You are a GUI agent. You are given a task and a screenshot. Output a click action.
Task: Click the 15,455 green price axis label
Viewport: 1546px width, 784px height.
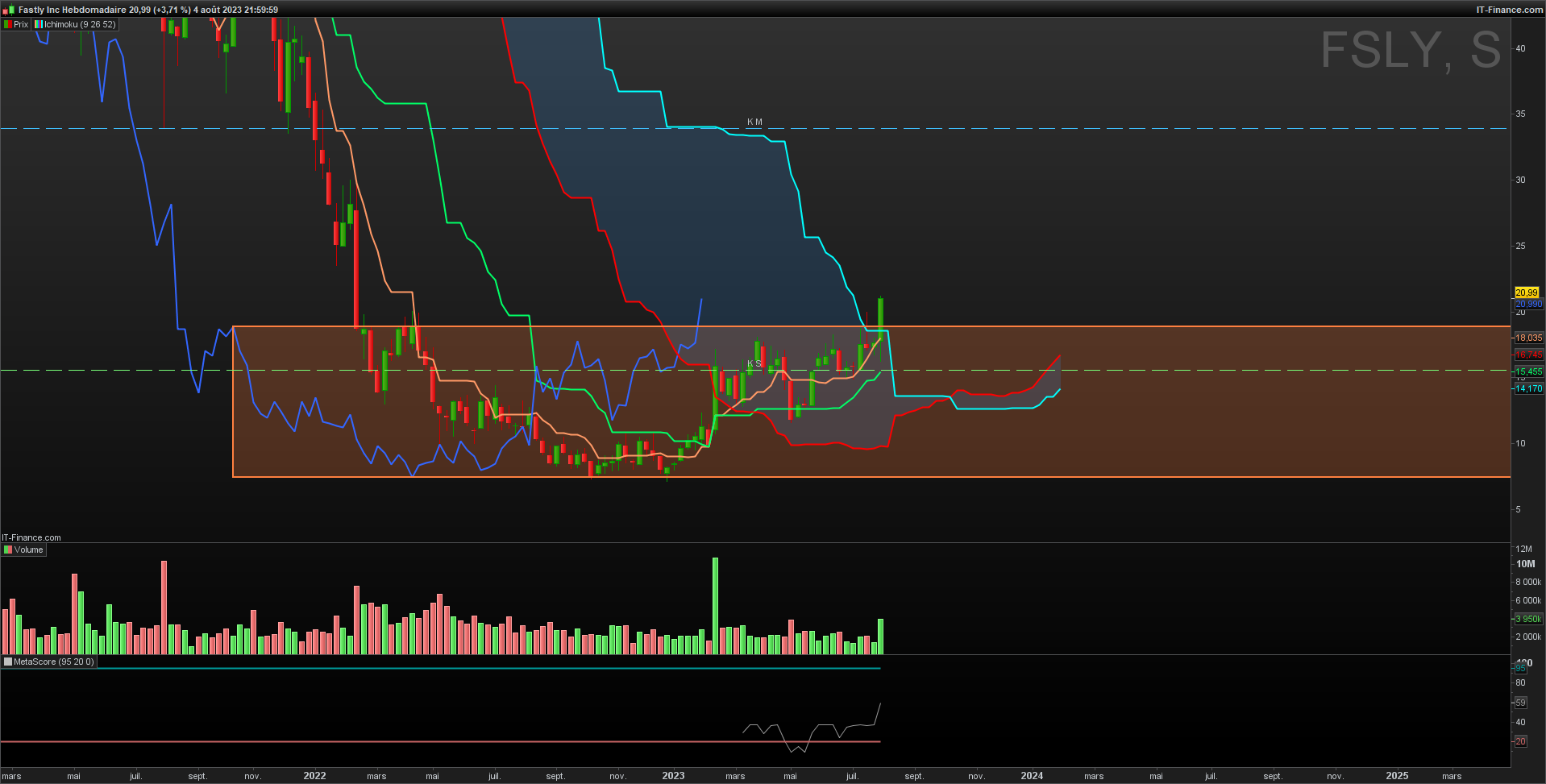click(x=1528, y=371)
